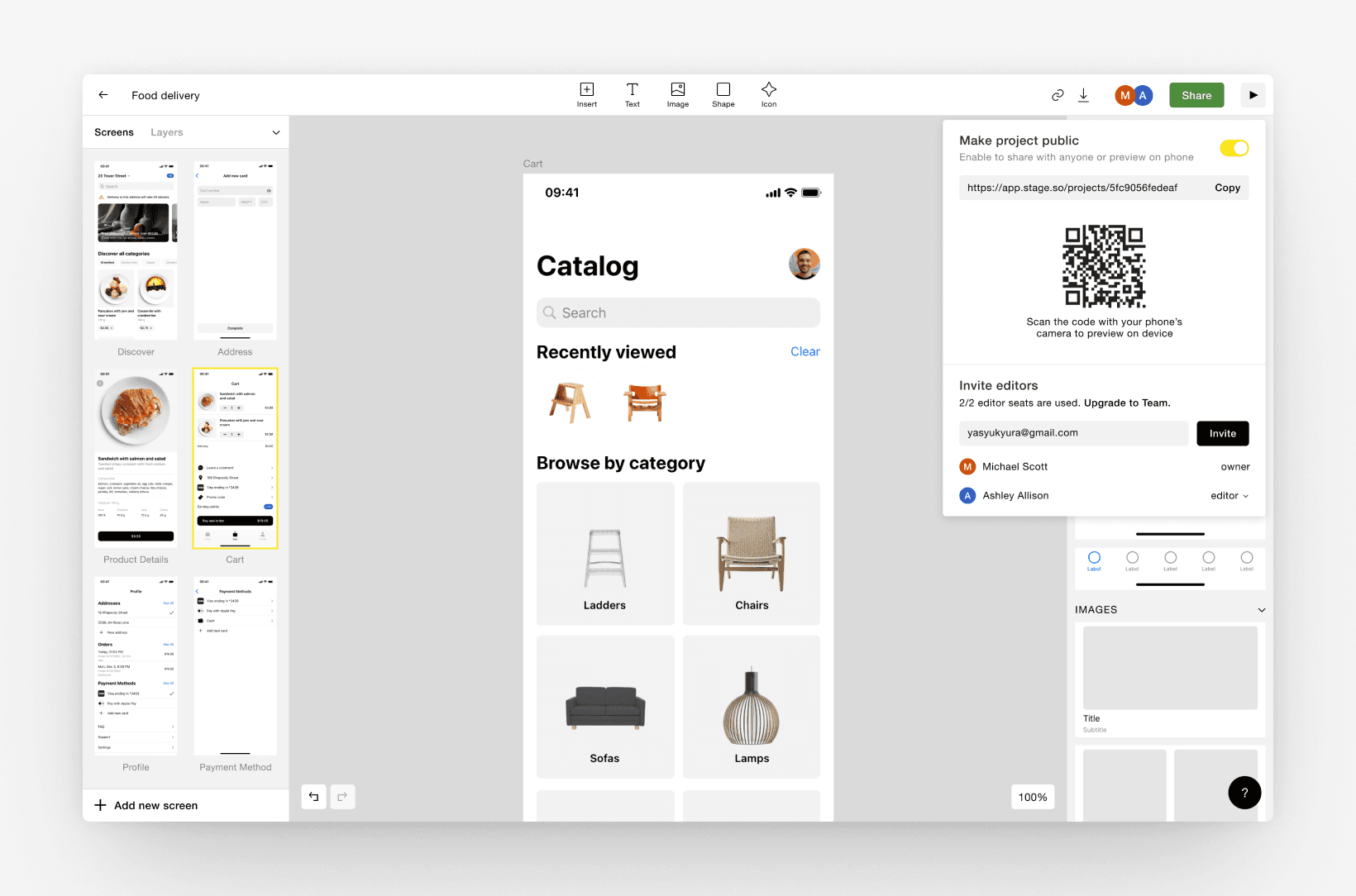Toggle off Make project public switch
This screenshot has width=1356, height=896.
tap(1234, 148)
